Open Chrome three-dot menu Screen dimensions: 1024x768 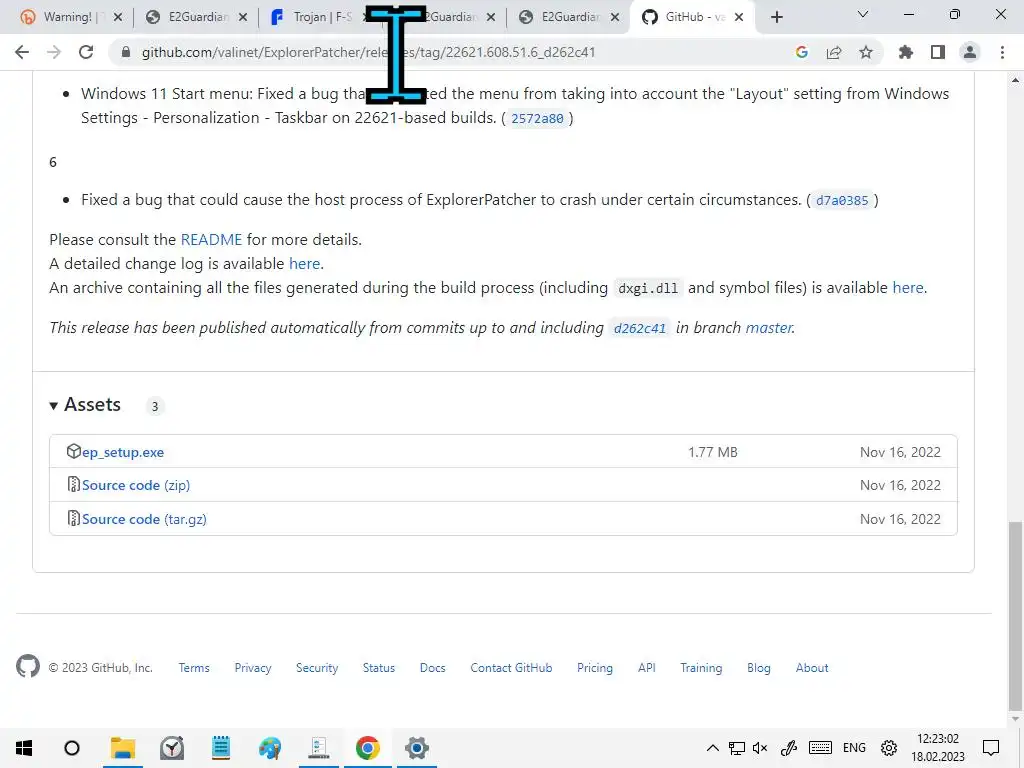pos(1002,52)
